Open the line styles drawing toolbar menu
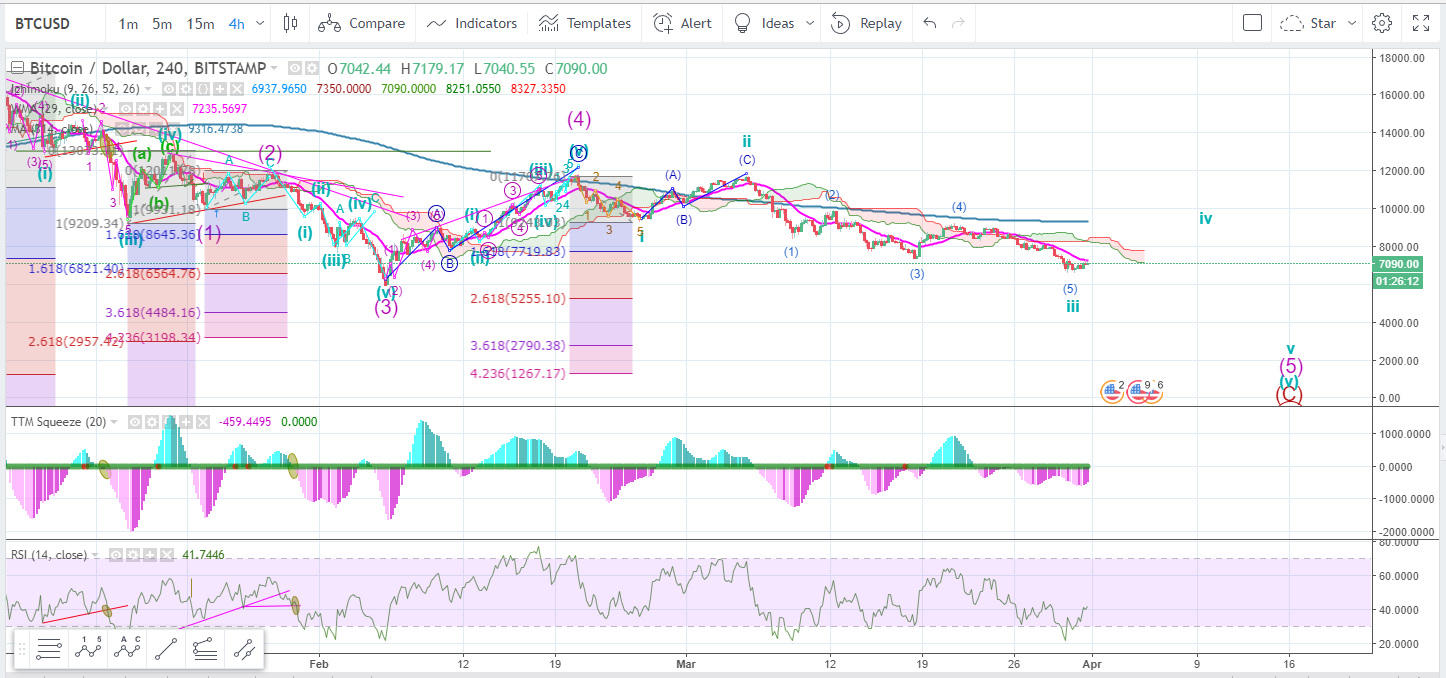 tap(48, 650)
